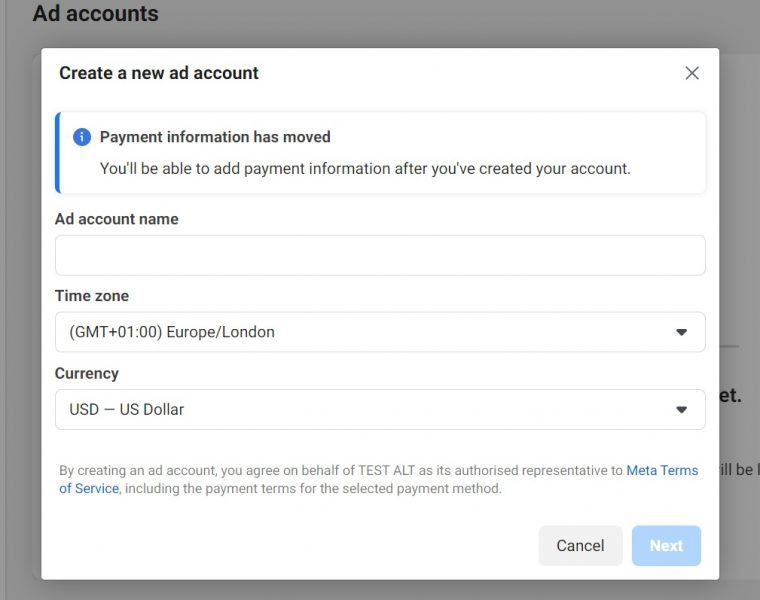
Task: Click the 'Currency' field label
Action: coord(87,373)
